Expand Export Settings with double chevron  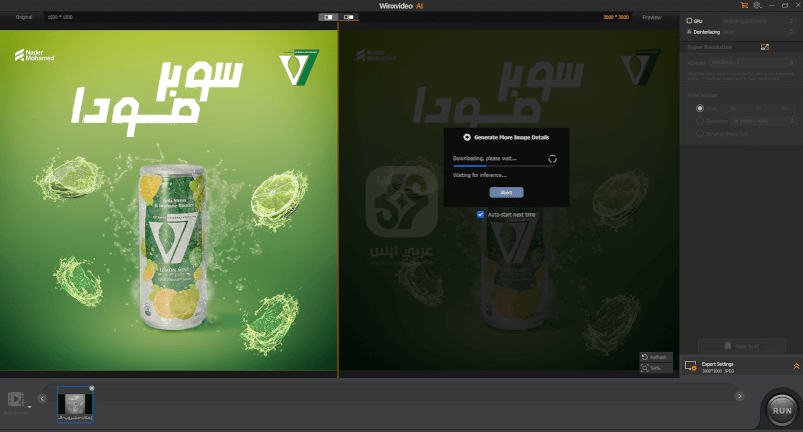[x=796, y=366]
